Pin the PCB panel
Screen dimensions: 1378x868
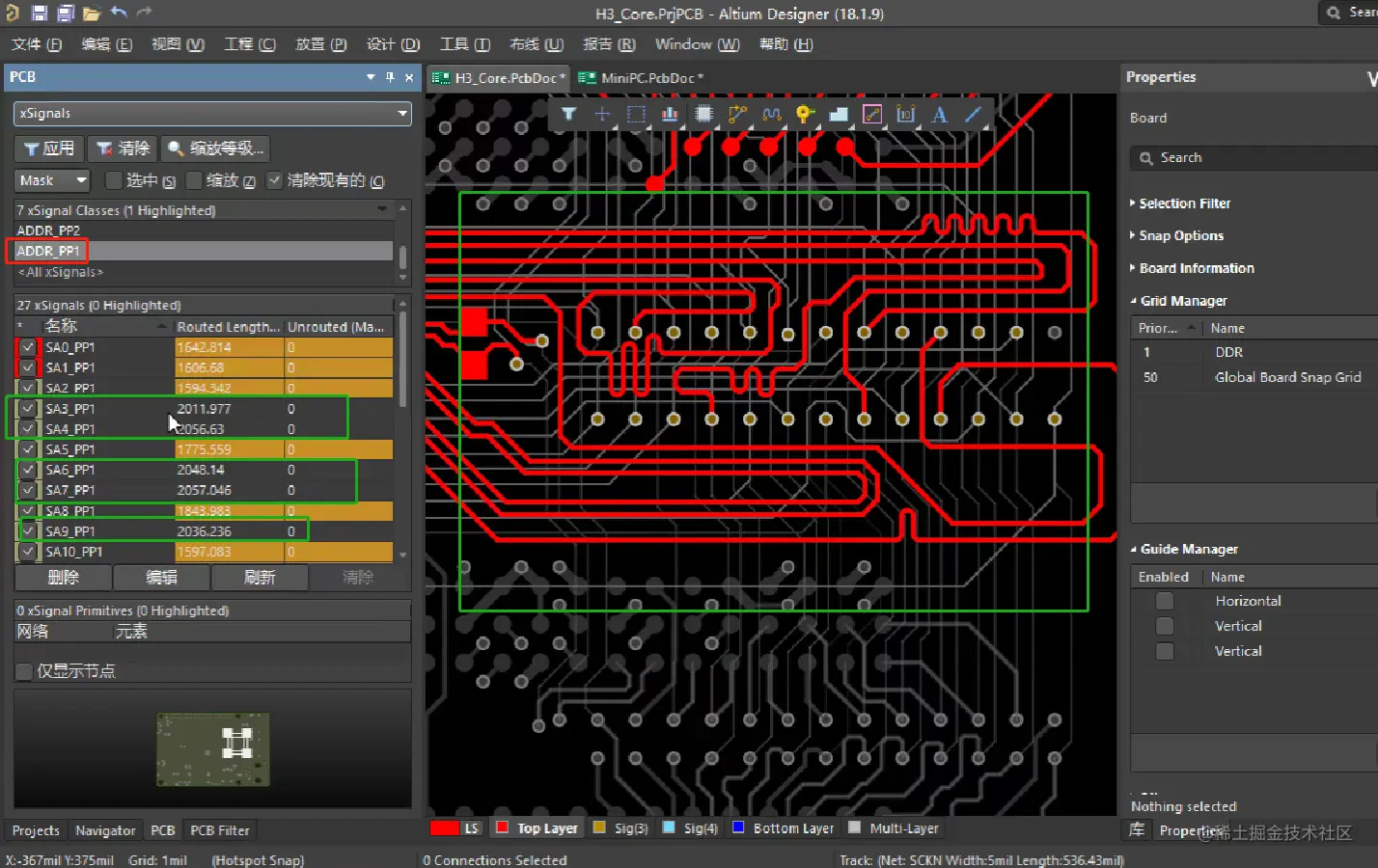click(x=390, y=77)
